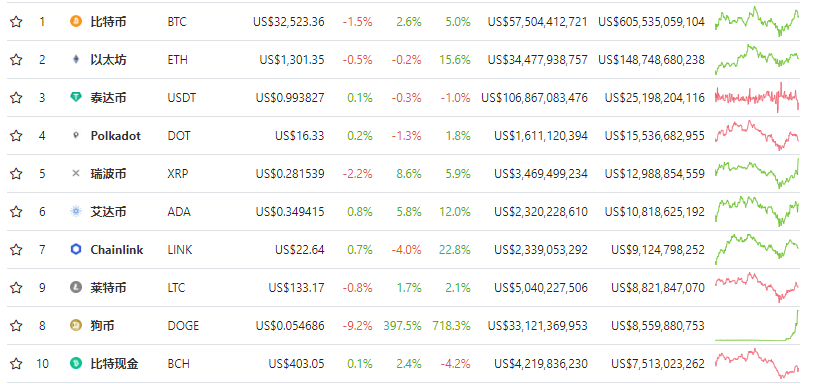The image size is (820, 384).
Task: Toggle favorite star for the DOGE row
Action: tap(16, 325)
